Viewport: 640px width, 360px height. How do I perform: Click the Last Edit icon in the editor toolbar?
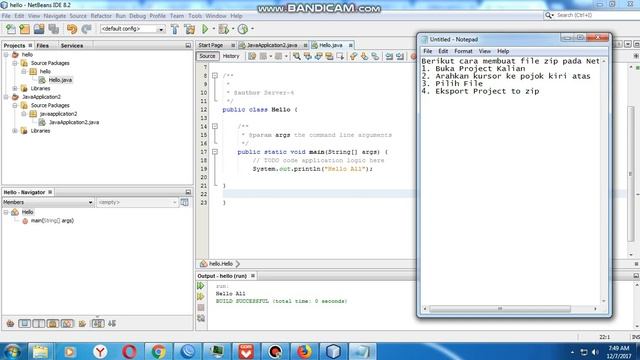click(252, 56)
